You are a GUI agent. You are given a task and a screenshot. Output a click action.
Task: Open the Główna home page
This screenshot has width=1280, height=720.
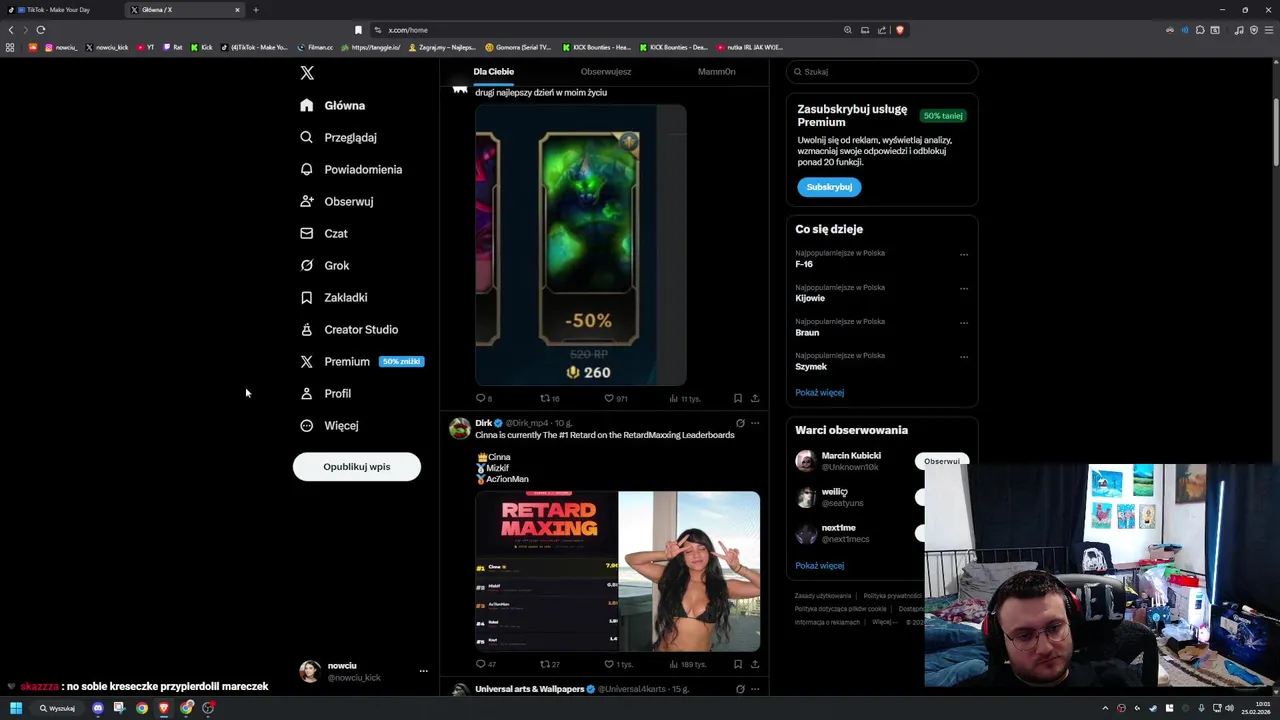click(333, 105)
